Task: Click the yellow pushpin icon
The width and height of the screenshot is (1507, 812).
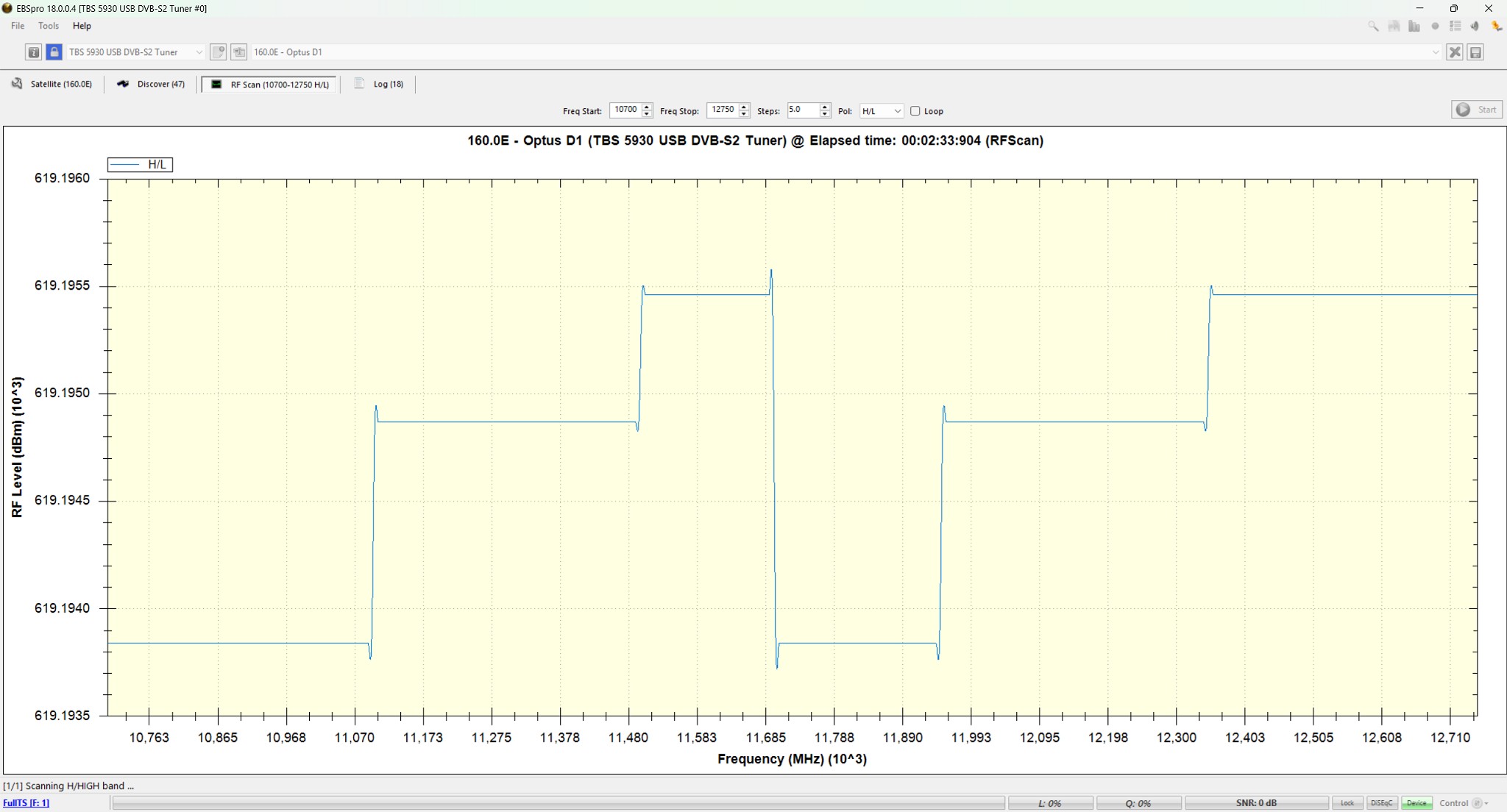Action: point(1496,26)
